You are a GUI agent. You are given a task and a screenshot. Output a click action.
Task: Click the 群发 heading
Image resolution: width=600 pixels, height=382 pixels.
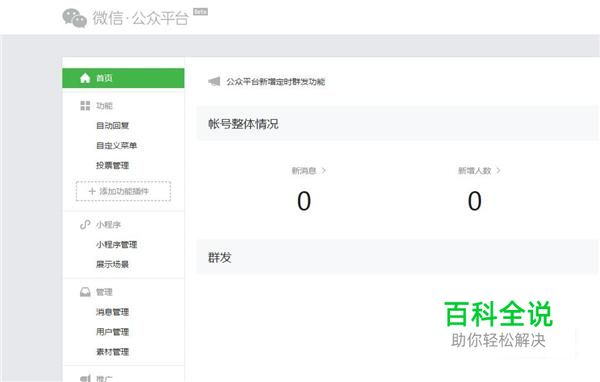(x=220, y=257)
